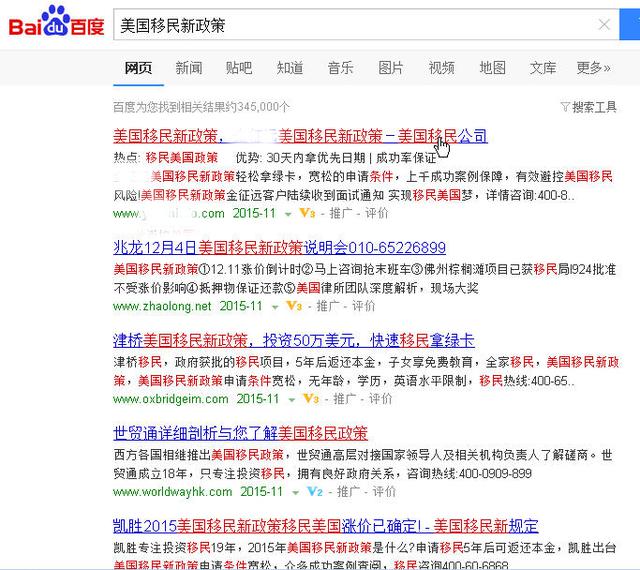The width and height of the screenshot is (640, 570).
Task: Open result 津桥美国移民新政策 投资50万美元
Action: pyautogui.click(x=294, y=341)
